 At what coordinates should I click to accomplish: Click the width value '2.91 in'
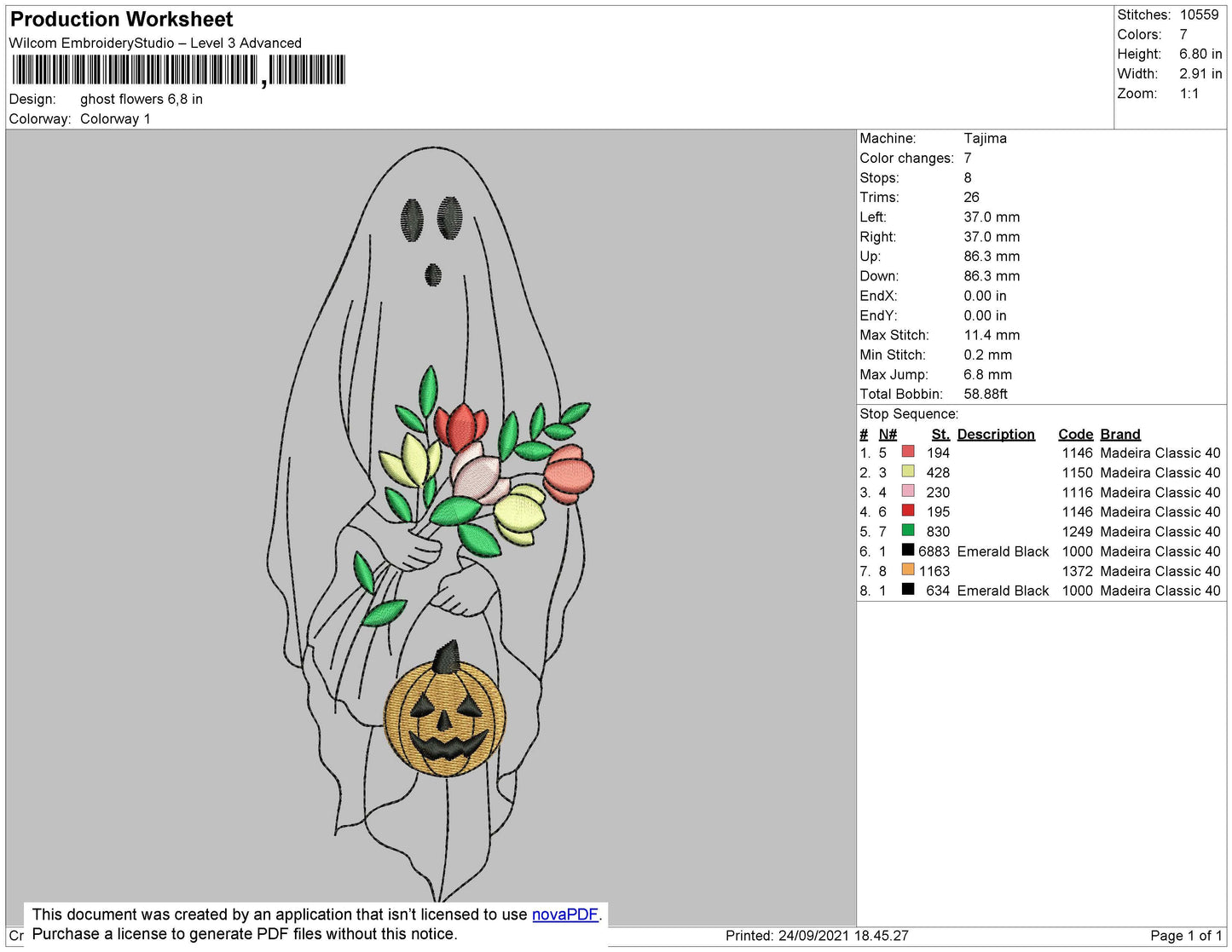point(1200,73)
